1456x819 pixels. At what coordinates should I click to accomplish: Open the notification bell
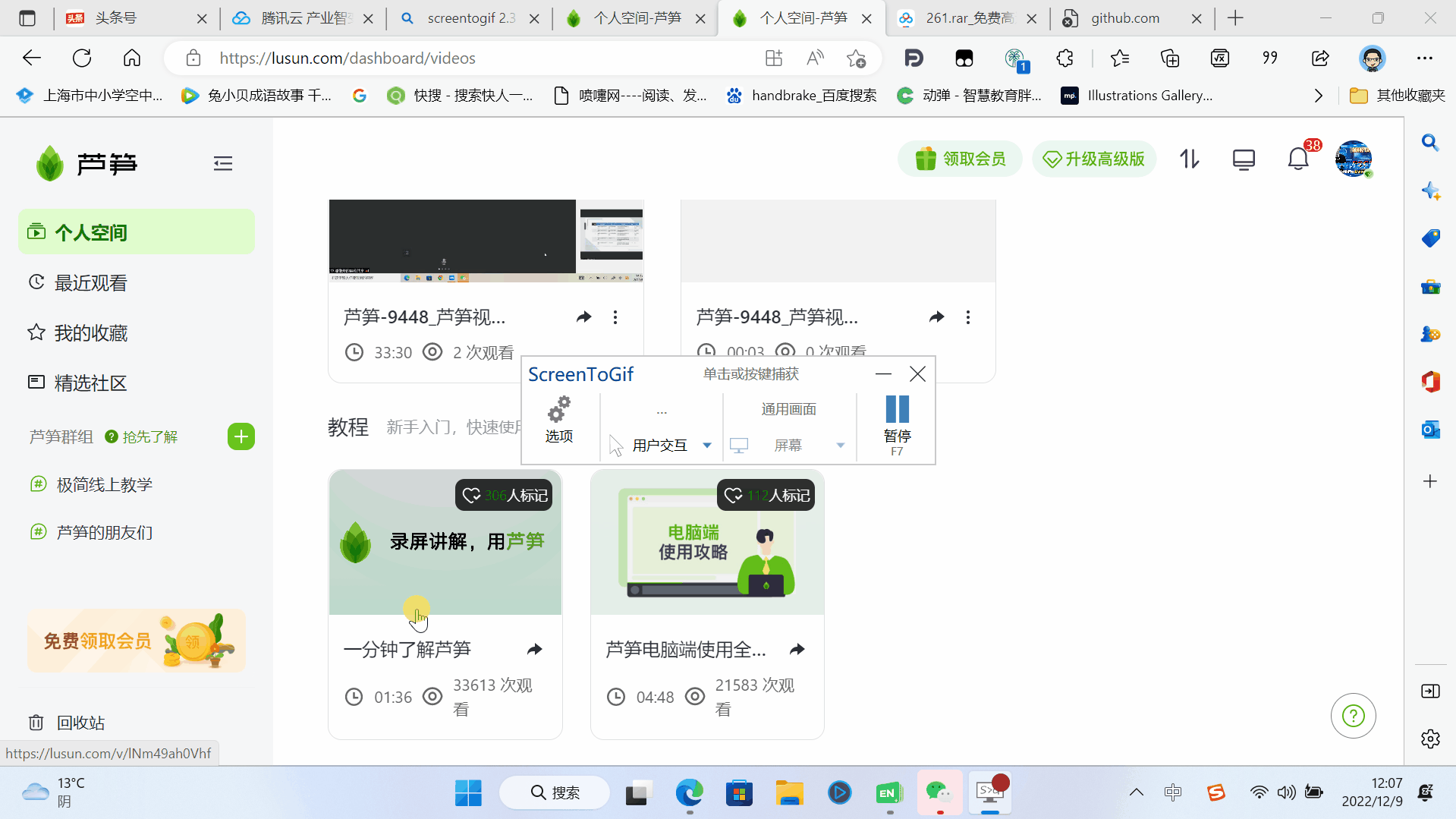tap(1297, 159)
